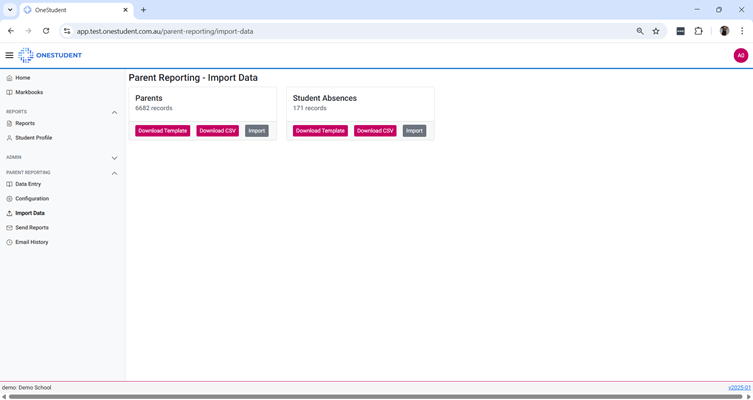Image resolution: width=753 pixels, height=400 pixels.
Task: Click the OneStudent logo
Action: click(50, 56)
